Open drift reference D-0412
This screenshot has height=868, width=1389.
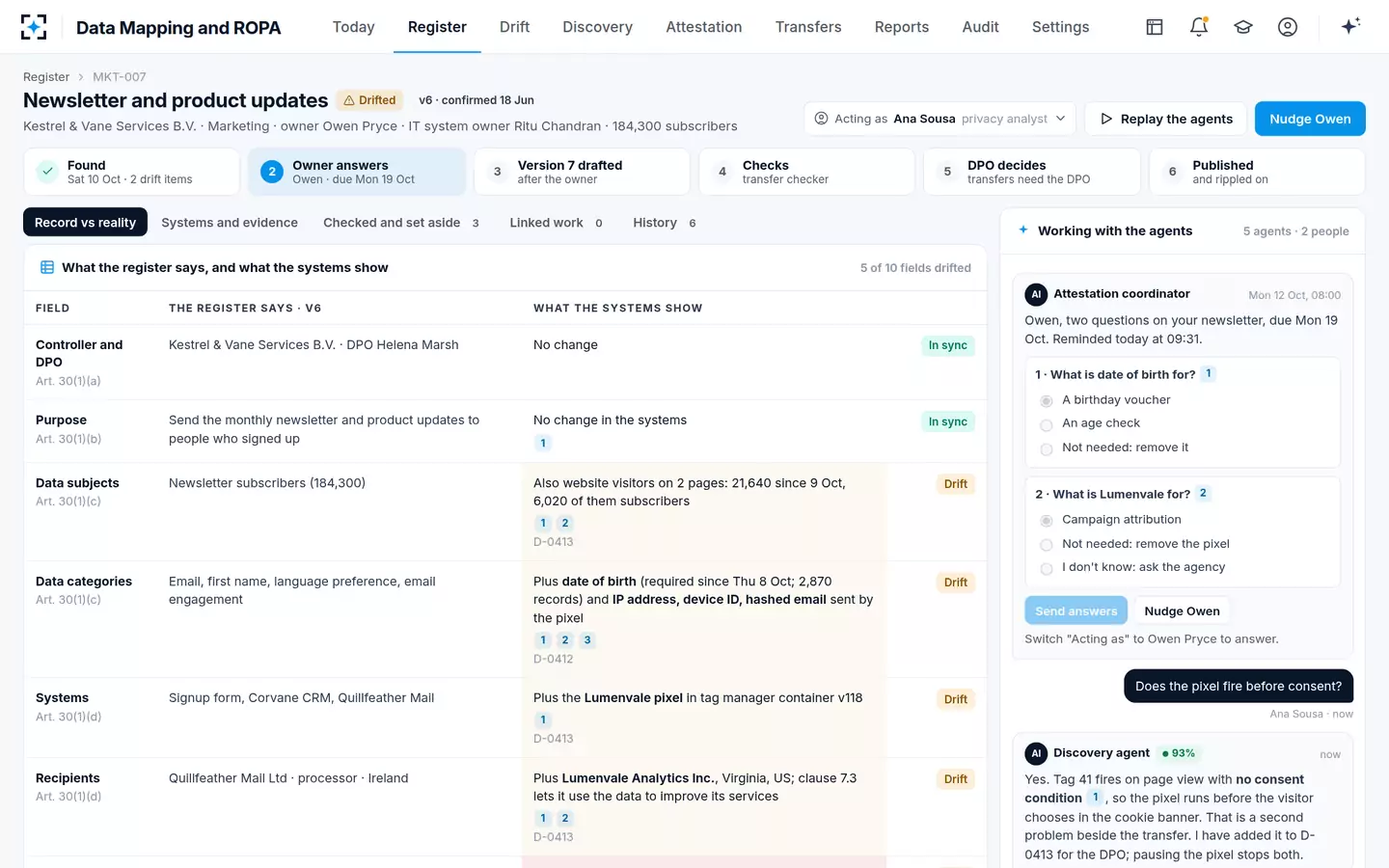[x=554, y=660]
